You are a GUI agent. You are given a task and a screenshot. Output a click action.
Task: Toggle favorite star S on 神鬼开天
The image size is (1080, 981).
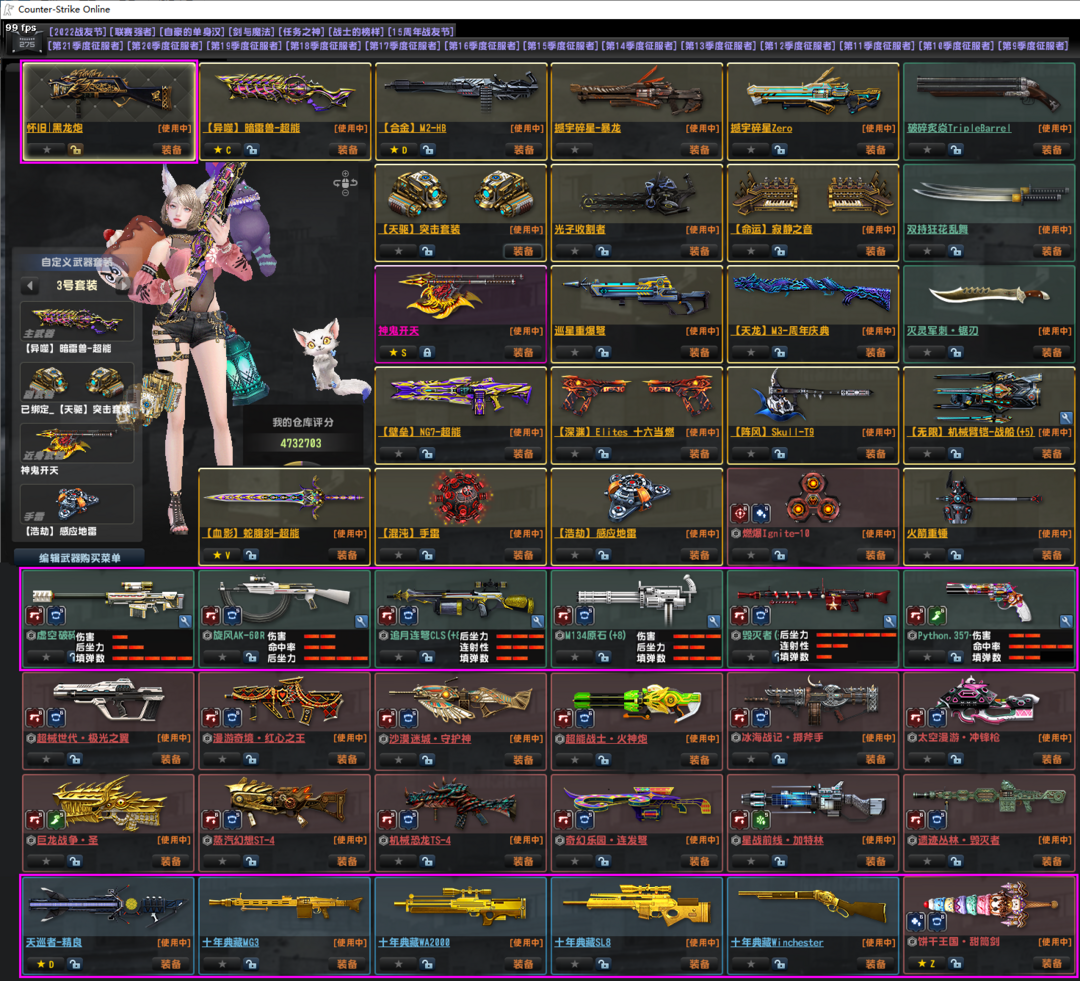[398, 353]
